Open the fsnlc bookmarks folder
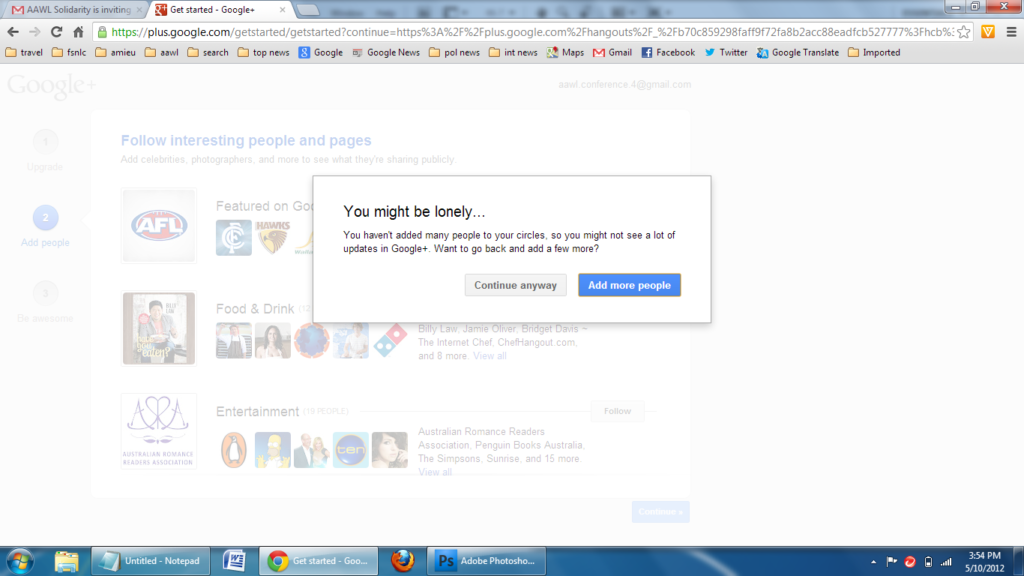1024x576 pixels. tap(69, 52)
